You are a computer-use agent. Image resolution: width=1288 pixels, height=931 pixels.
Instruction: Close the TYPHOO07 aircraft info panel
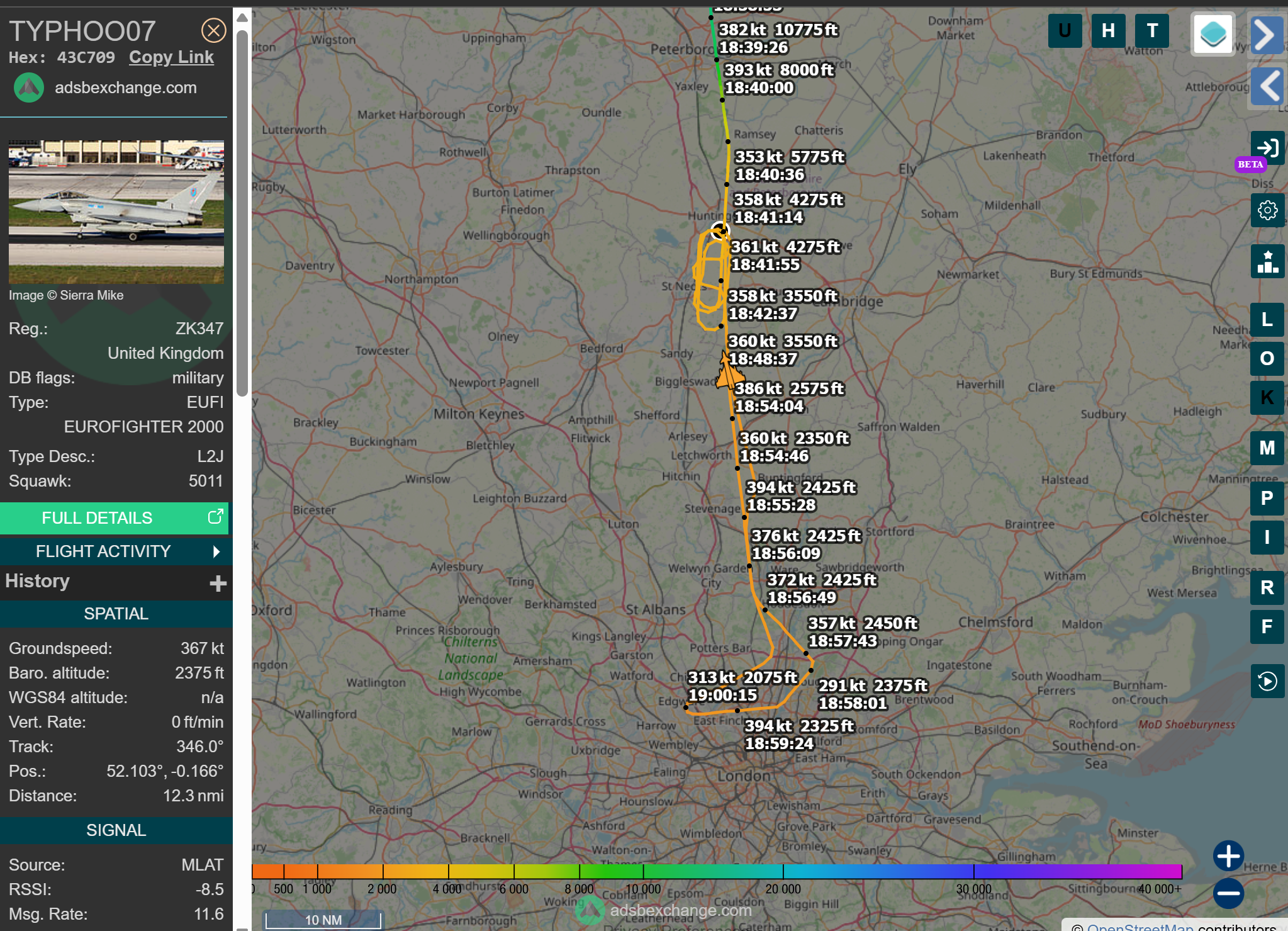[x=213, y=30]
